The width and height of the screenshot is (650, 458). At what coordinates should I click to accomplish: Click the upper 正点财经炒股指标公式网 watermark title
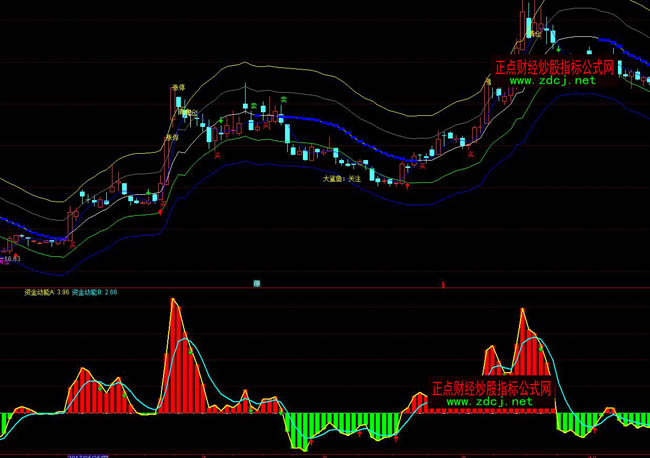click(568, 68)
